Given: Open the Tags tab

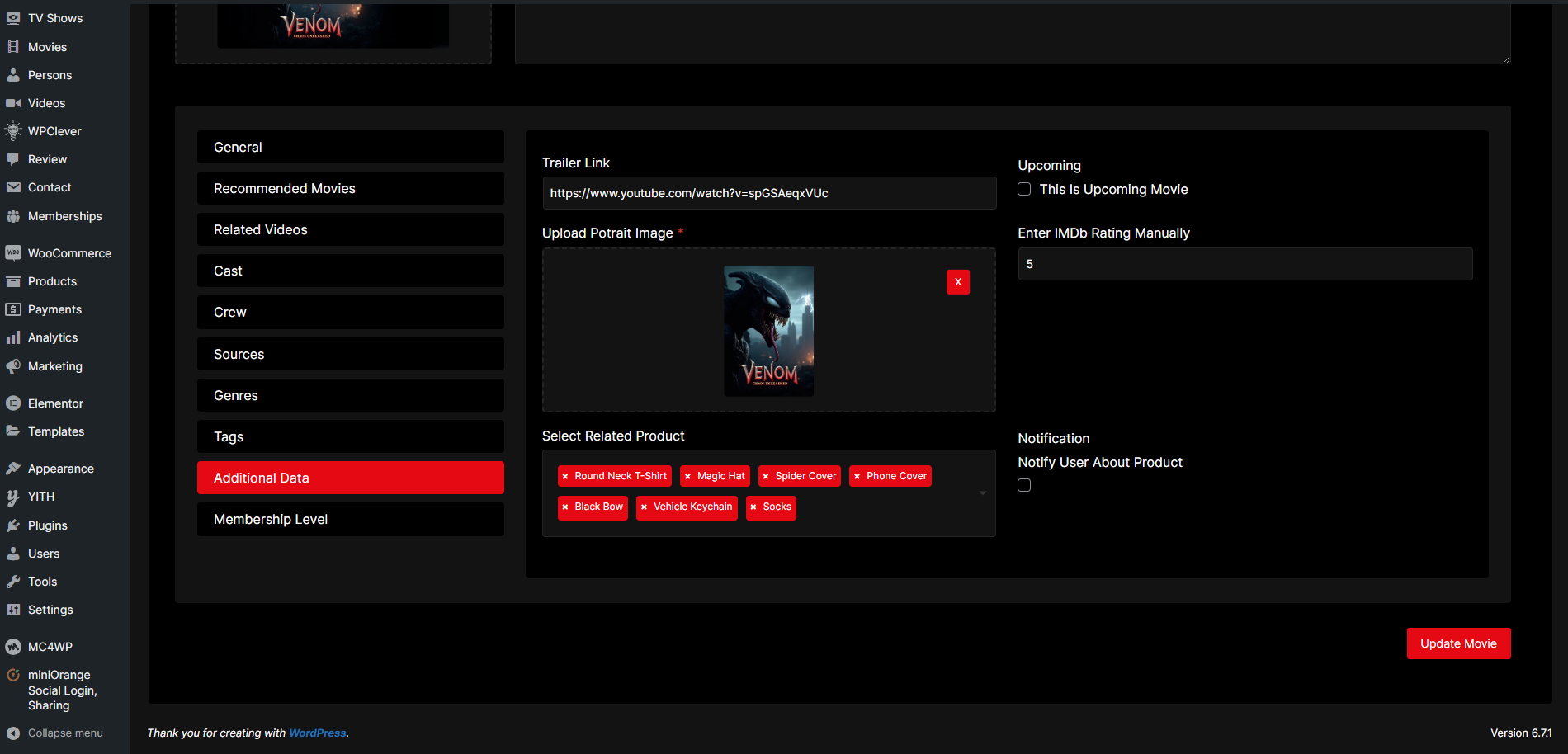Looking at the screenshot, I should [351, 436].
